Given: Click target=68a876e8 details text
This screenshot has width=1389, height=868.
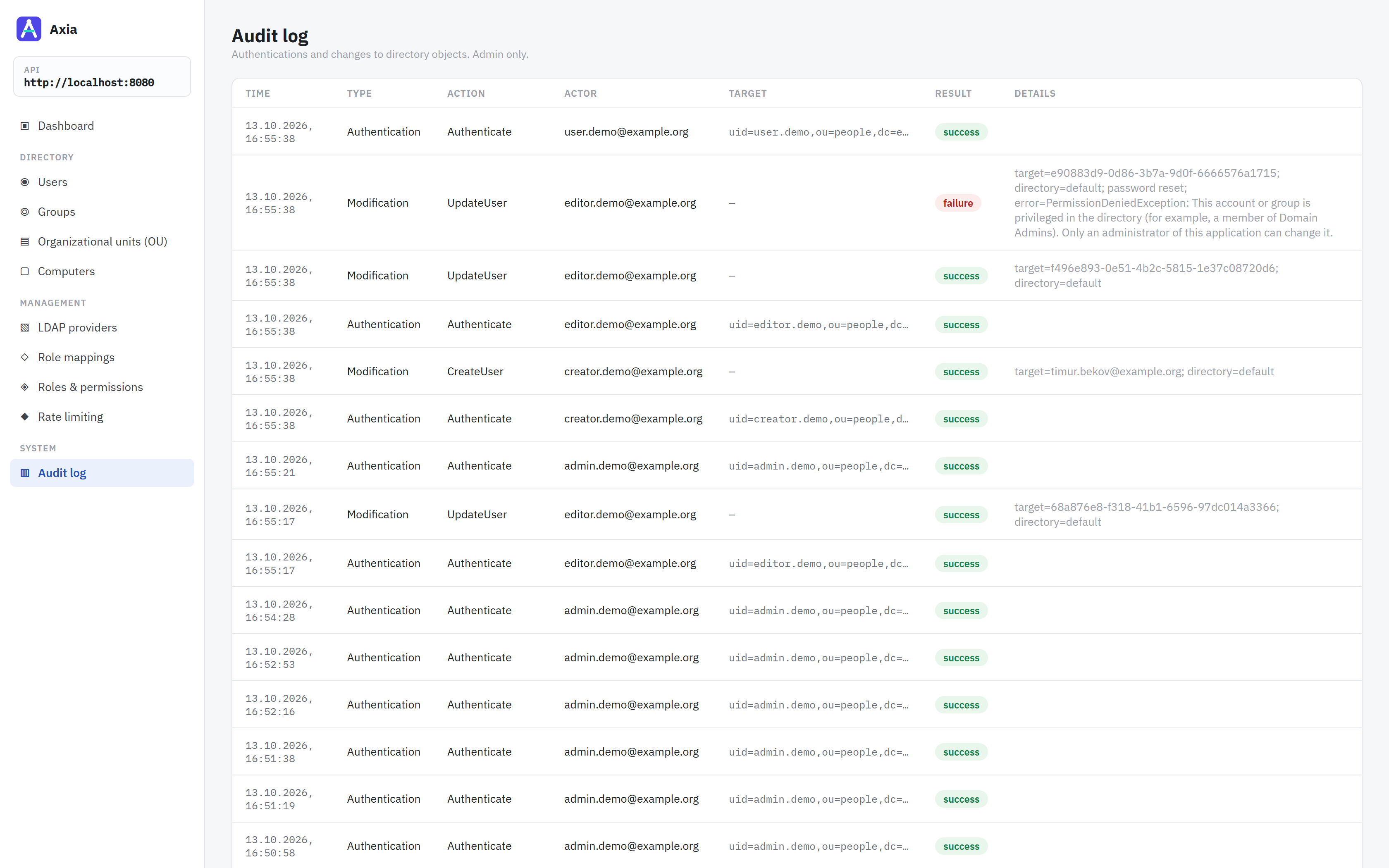Looking at the screenshot, I should [x=1146, y=514].
